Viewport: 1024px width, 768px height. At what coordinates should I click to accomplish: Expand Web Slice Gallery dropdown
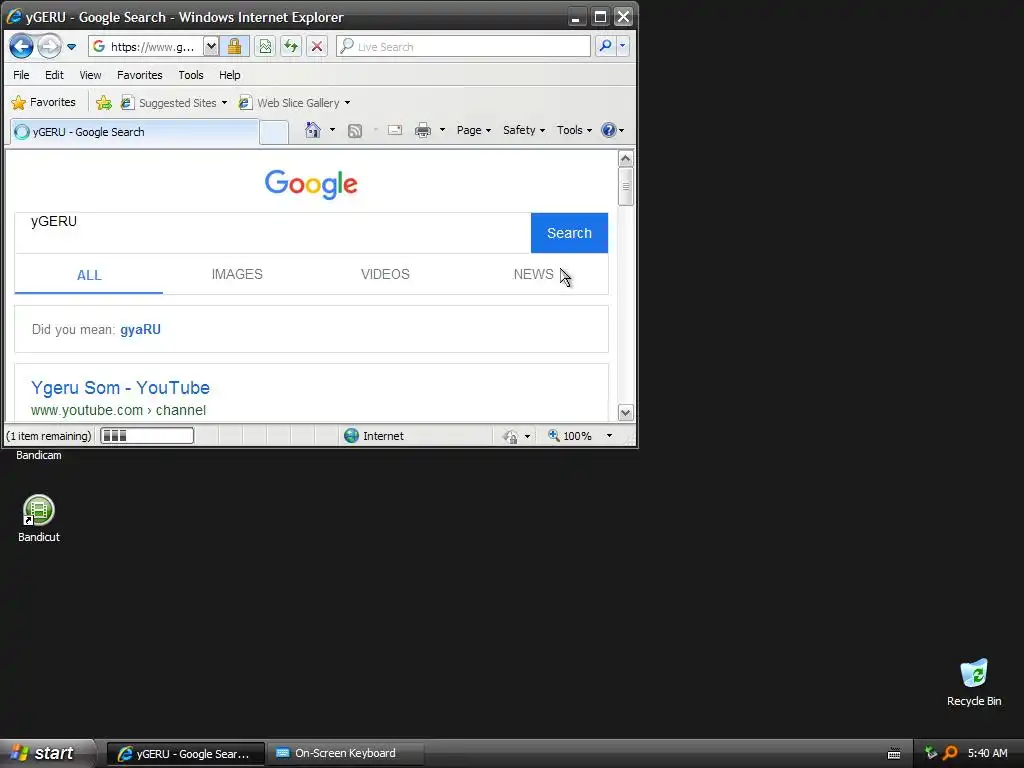(347, 103)
